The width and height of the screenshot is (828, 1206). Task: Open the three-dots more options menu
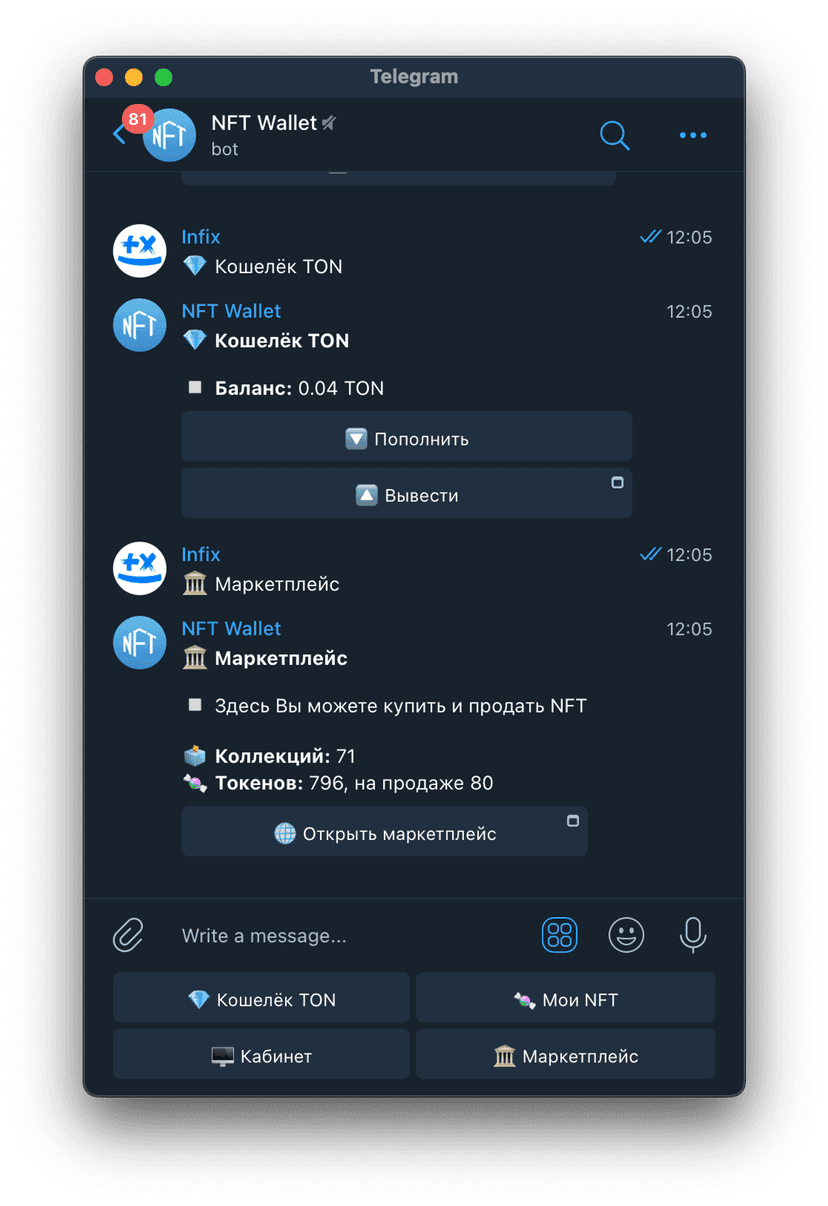pyautogui.click(x=693, y=135)
